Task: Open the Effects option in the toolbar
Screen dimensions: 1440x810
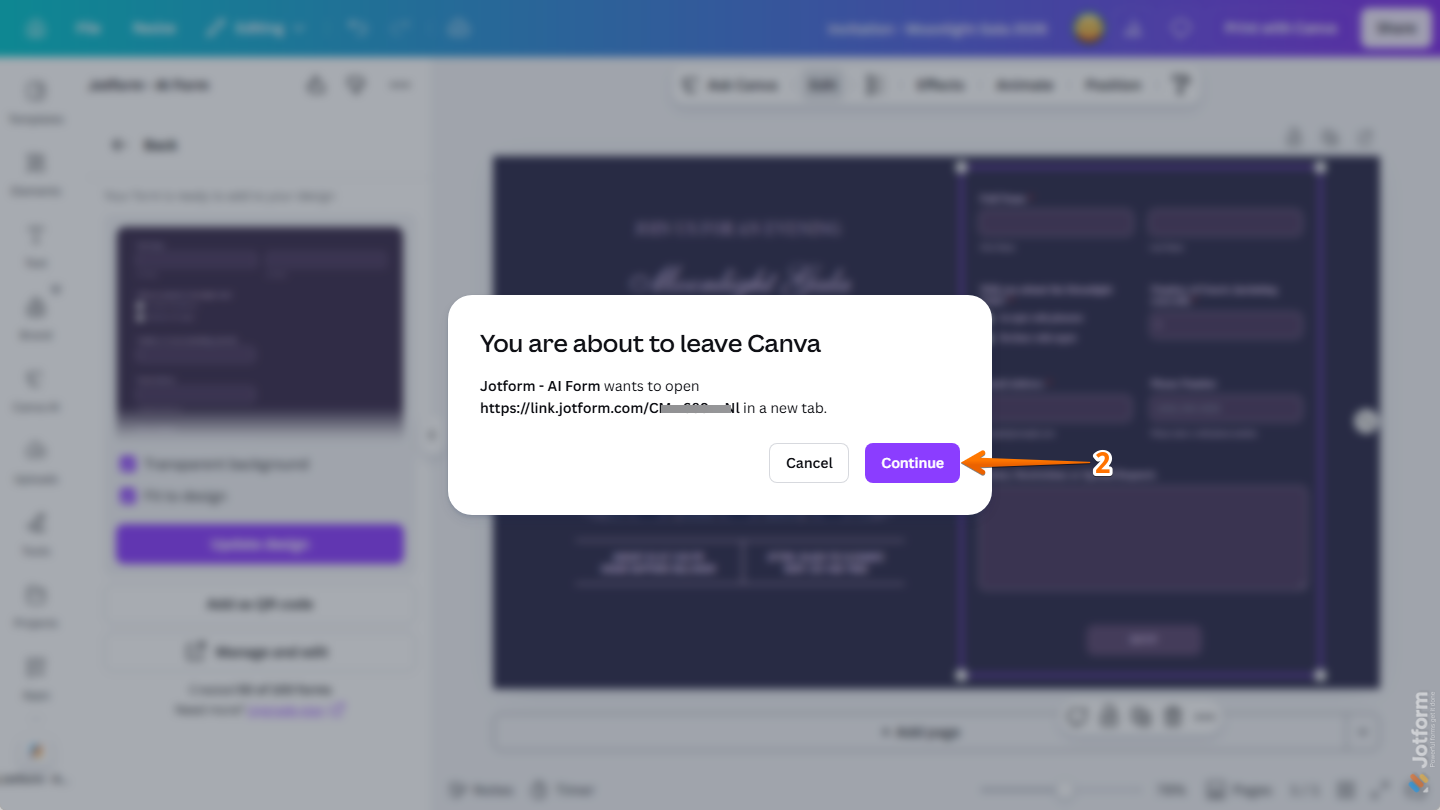Action: pyautogui.click(x=940, y=86)
